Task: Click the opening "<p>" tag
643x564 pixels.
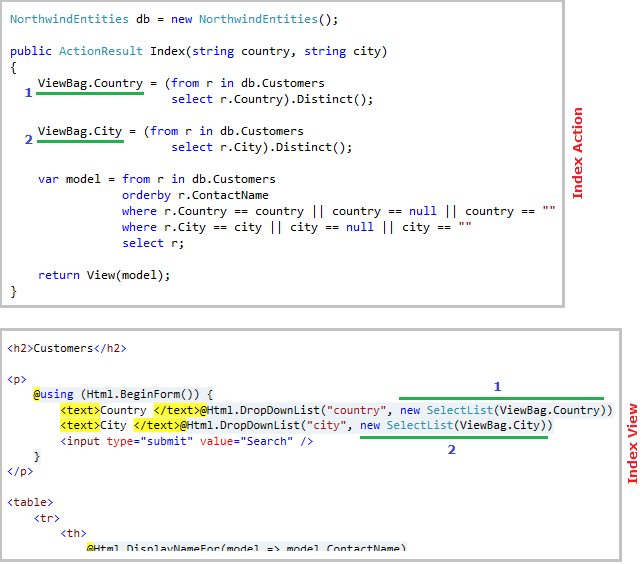Action: (17, 379)
